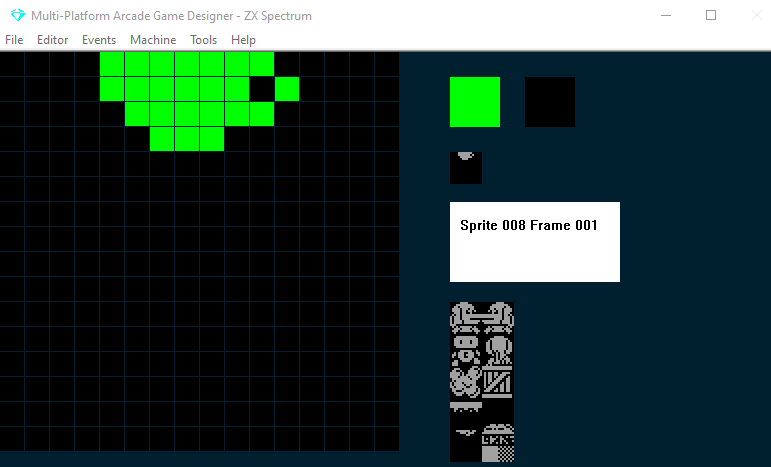771x467 pixels.
Task: Maximize the Arcade Game Designer window
Action: (711, 15)
